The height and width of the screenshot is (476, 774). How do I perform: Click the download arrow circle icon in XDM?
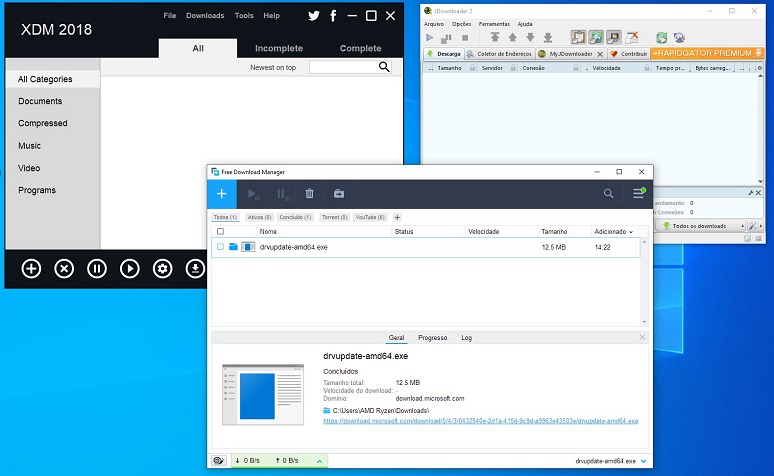(x=195, y=269)
